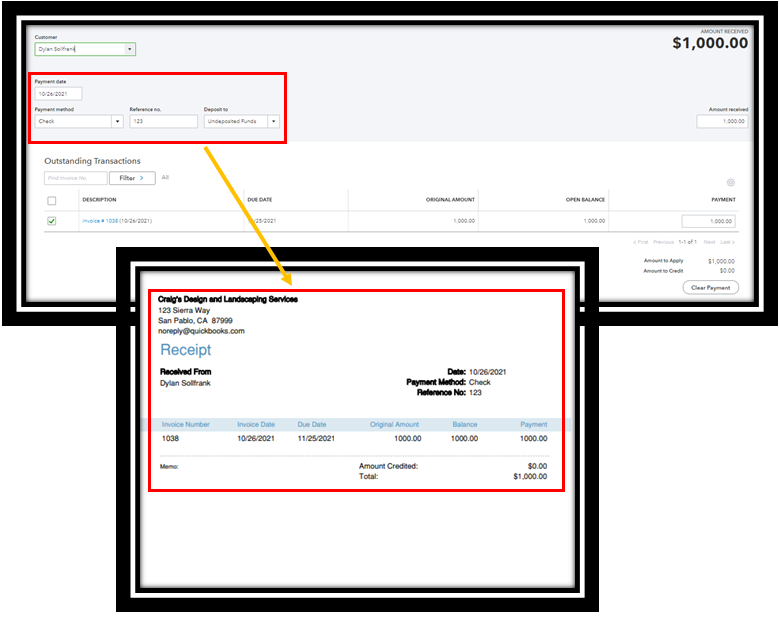Click noreply@quickbooks.com on receipt
Image resolution: width=779 pixels, height=621 pixels.
[x=201, y=331]
